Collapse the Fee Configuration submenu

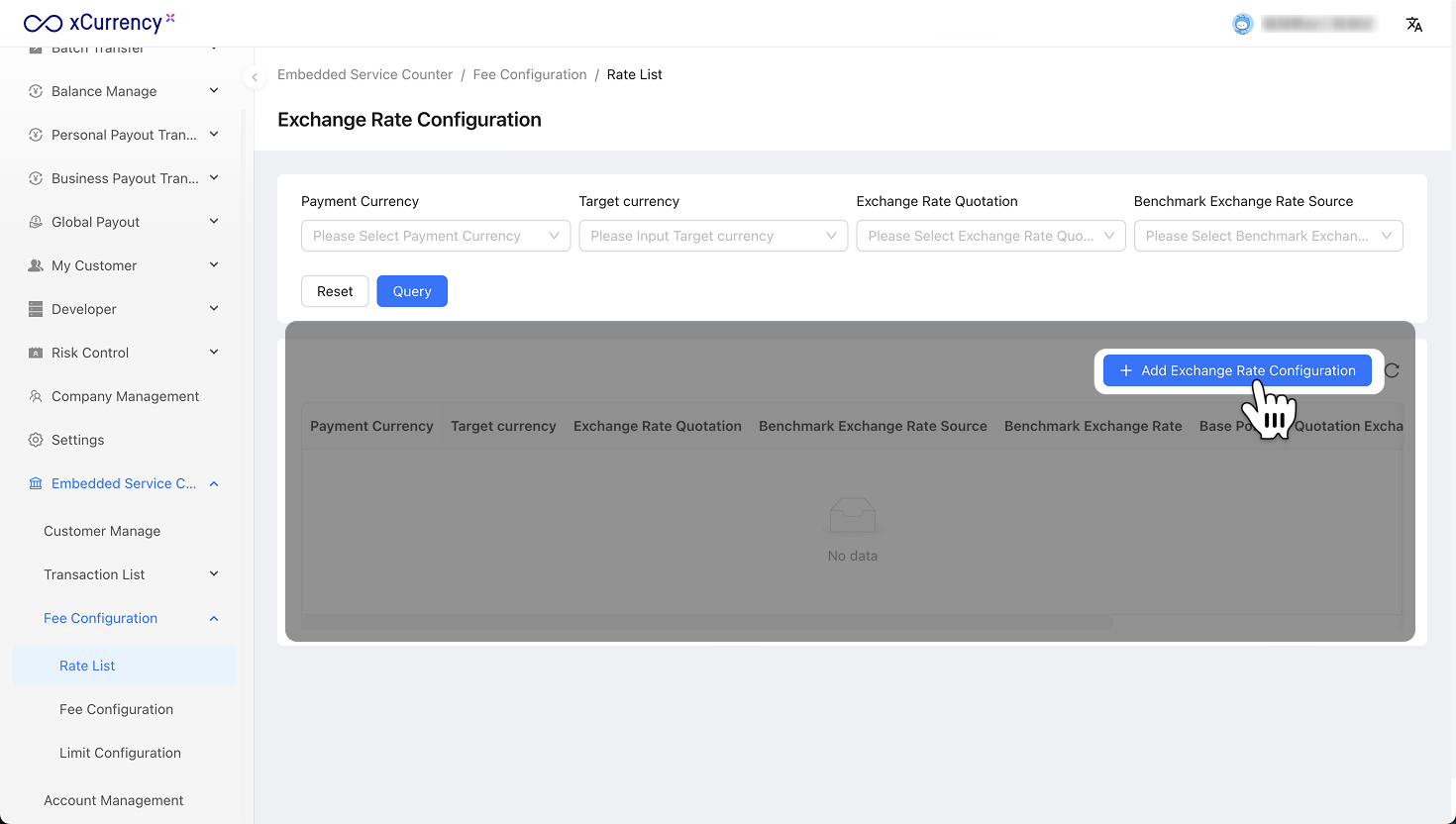coord(214,618)
